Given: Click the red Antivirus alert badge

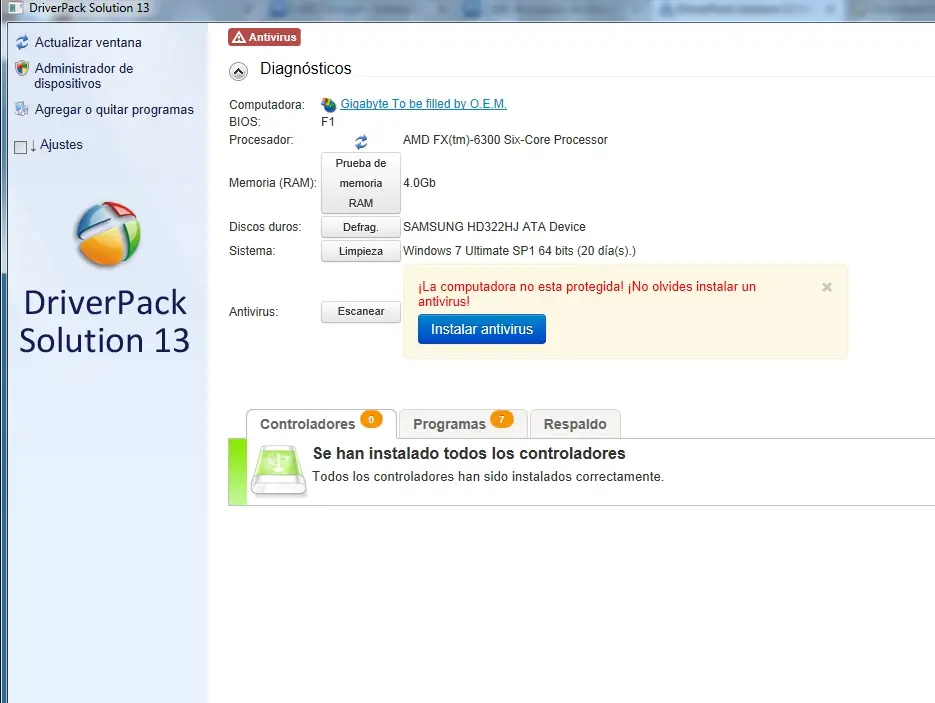Looking at the screenshot, I should [x=264, y=37].
